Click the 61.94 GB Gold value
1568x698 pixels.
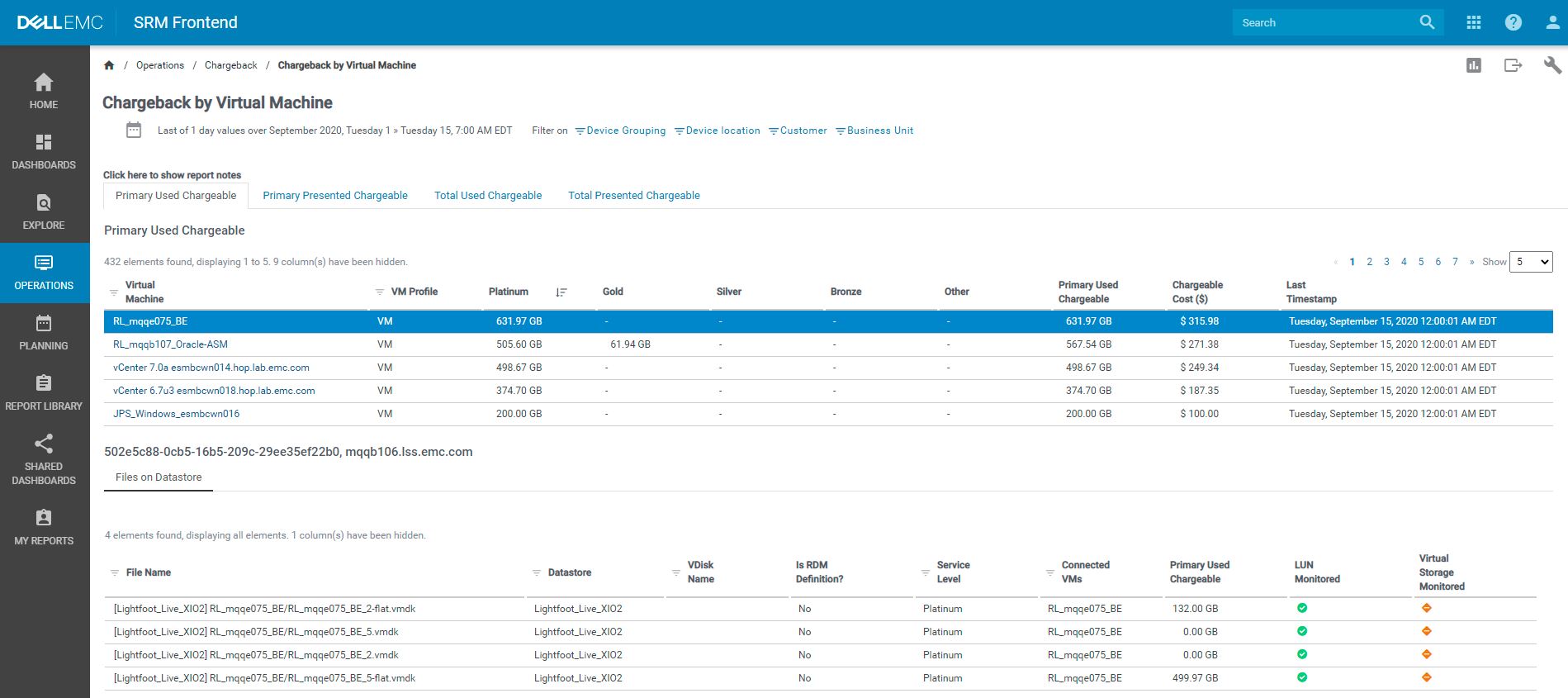click(630, 344)
